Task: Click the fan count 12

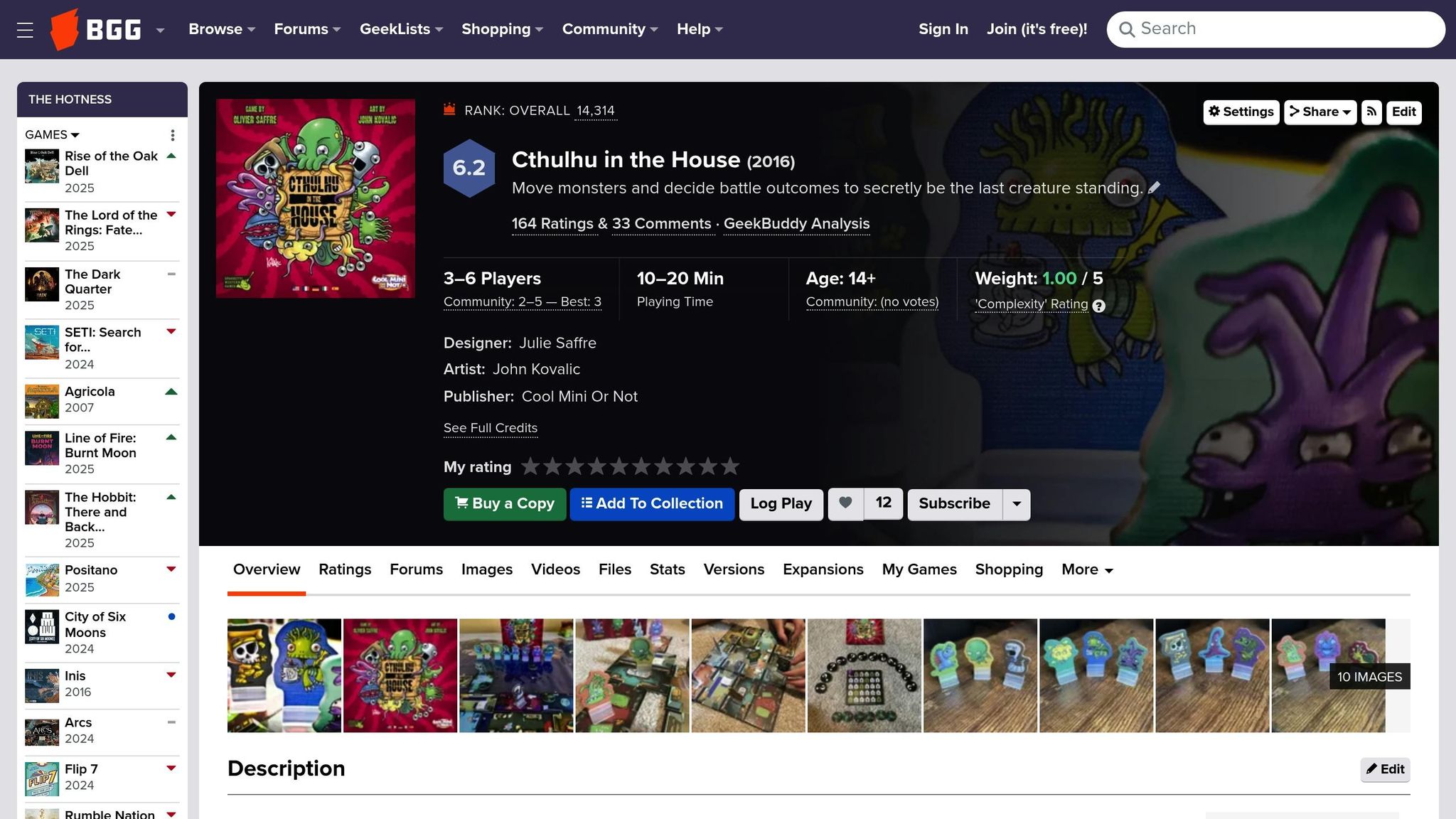Action: click(x=883, y=503)
